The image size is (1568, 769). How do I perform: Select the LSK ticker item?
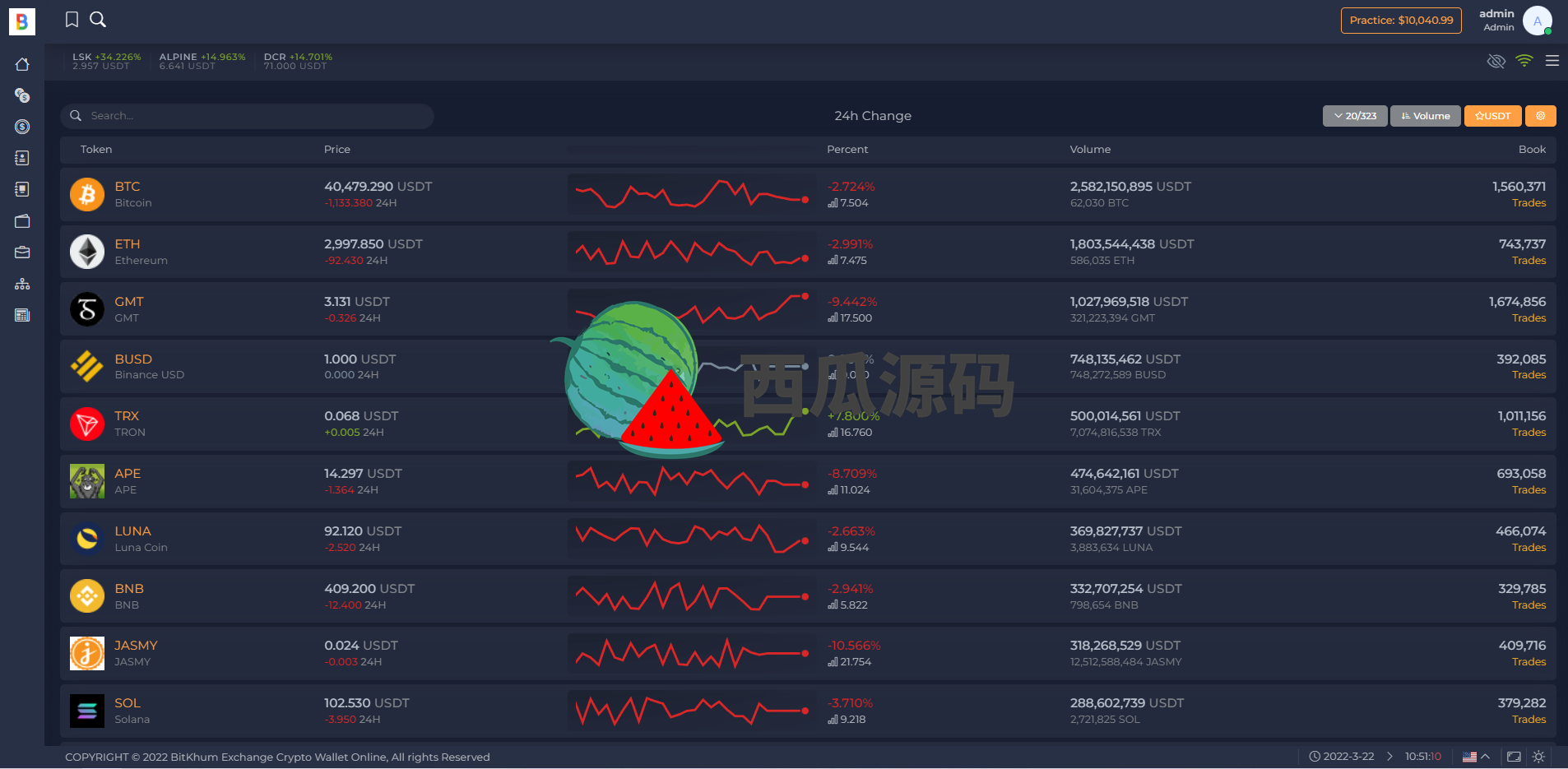point(107,62)
